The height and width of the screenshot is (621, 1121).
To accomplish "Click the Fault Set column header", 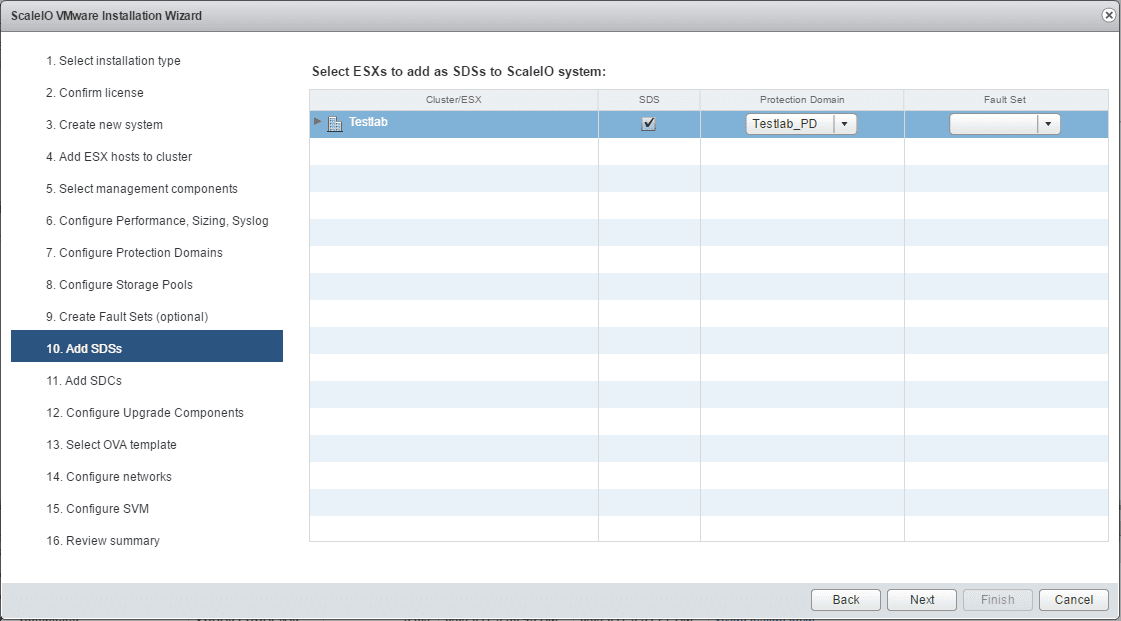I will click(1005, 100).
